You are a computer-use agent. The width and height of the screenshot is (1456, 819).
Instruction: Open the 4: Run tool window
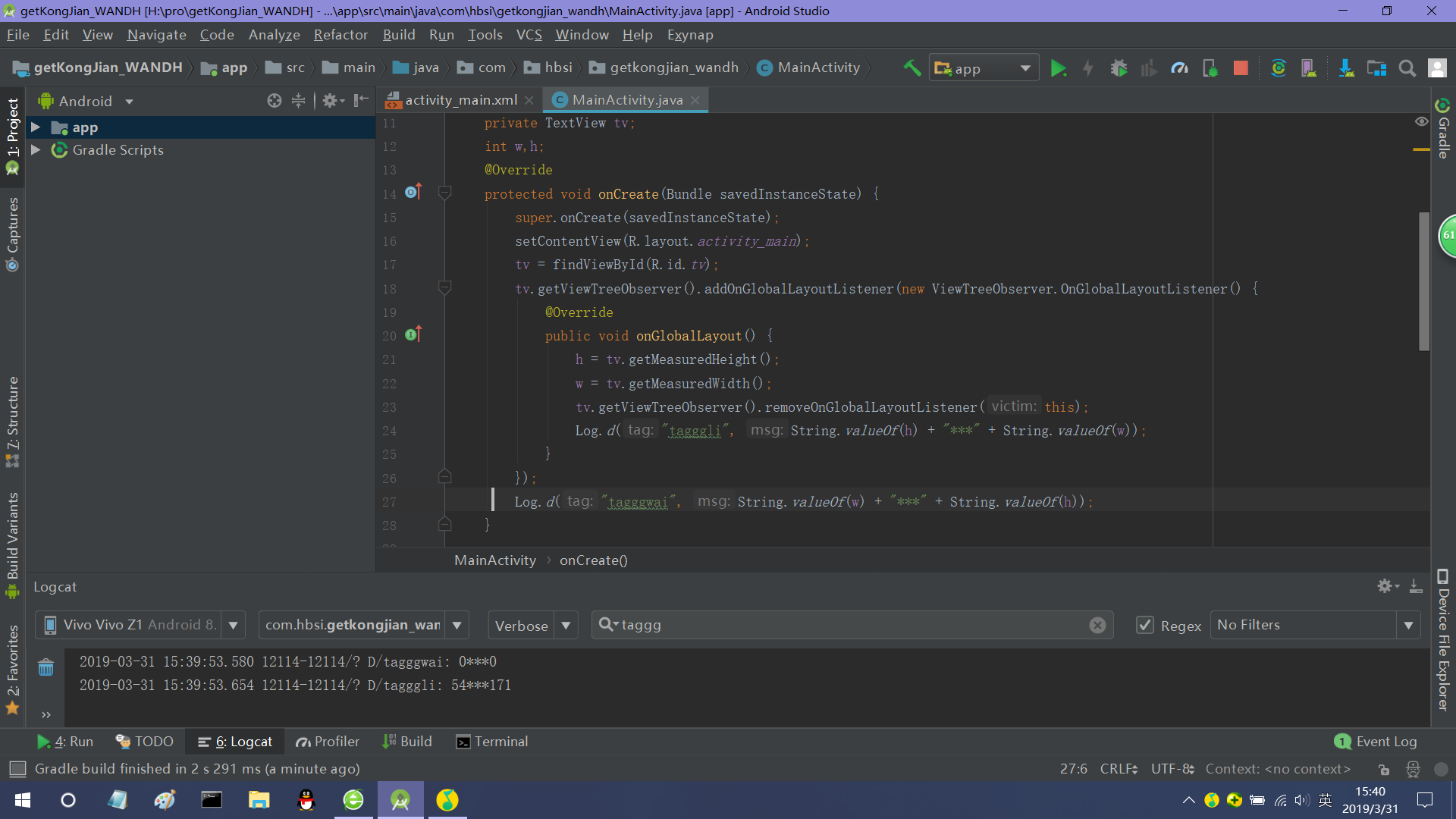65,742
